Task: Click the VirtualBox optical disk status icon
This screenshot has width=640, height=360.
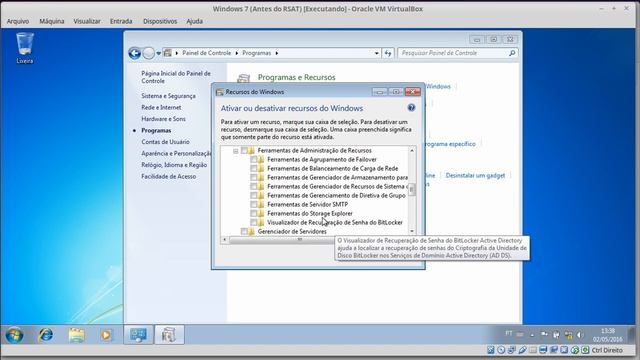Action: [501, 350]
